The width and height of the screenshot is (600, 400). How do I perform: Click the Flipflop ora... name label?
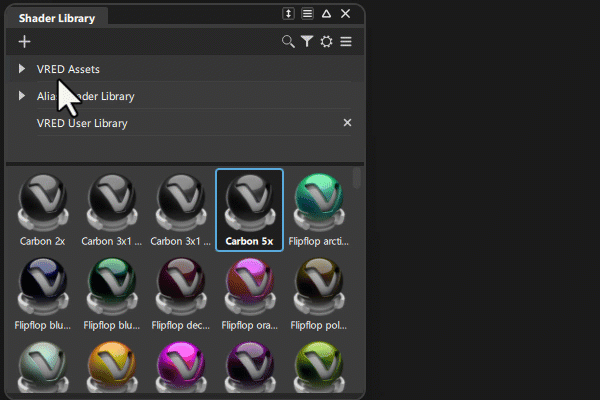[x=249, y=326]
